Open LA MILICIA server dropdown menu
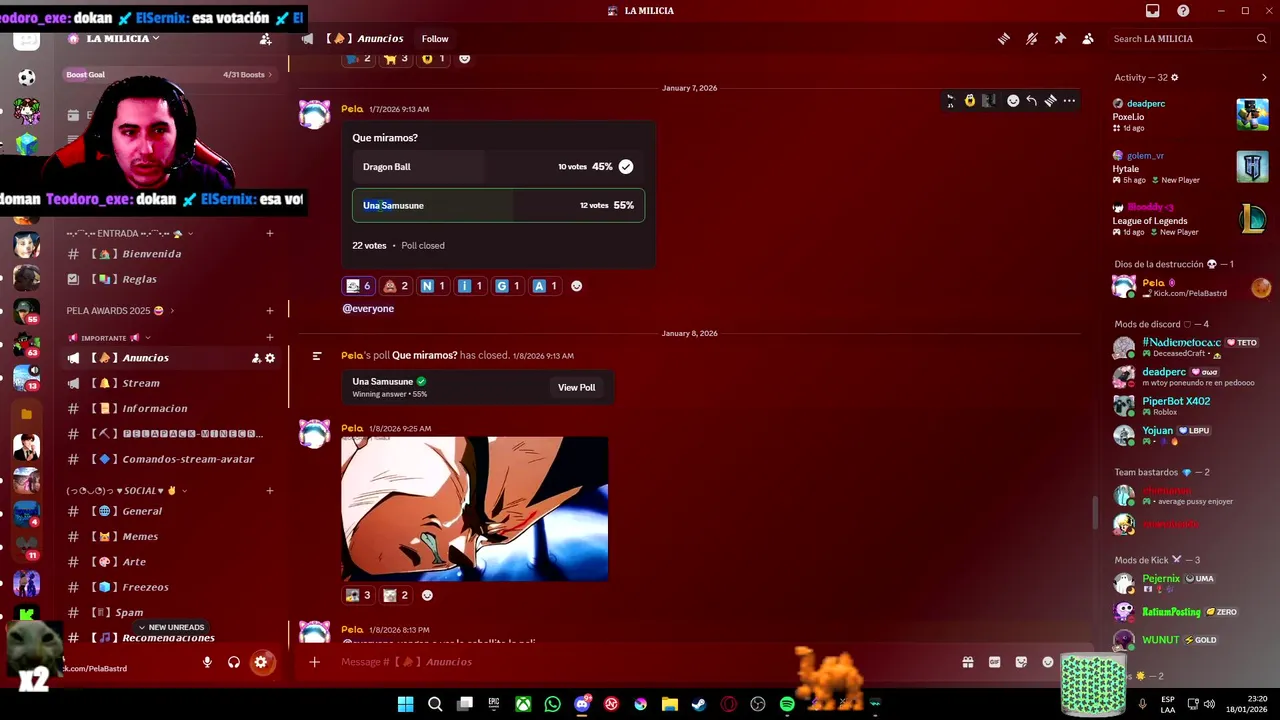The width and height of the screenshot is (1280, 720). coord(123,39)
